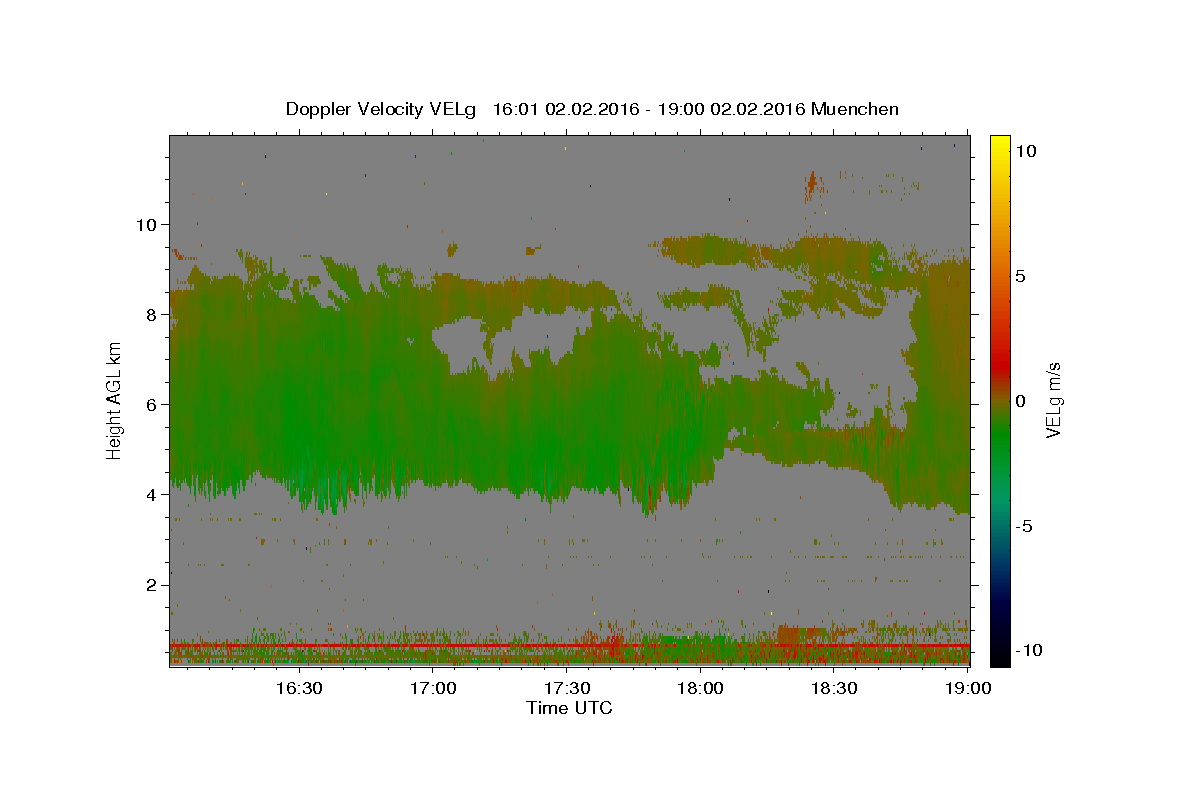Click the 17:00 time axis label
The height and width of the screenshot is (800, 1200).
pos(433,688)
